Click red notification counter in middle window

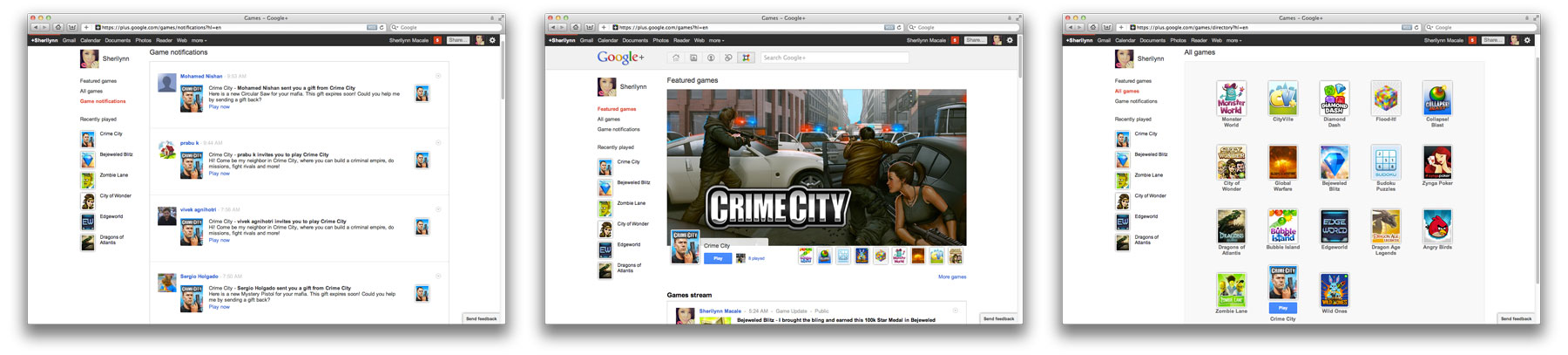coord(955,40)
